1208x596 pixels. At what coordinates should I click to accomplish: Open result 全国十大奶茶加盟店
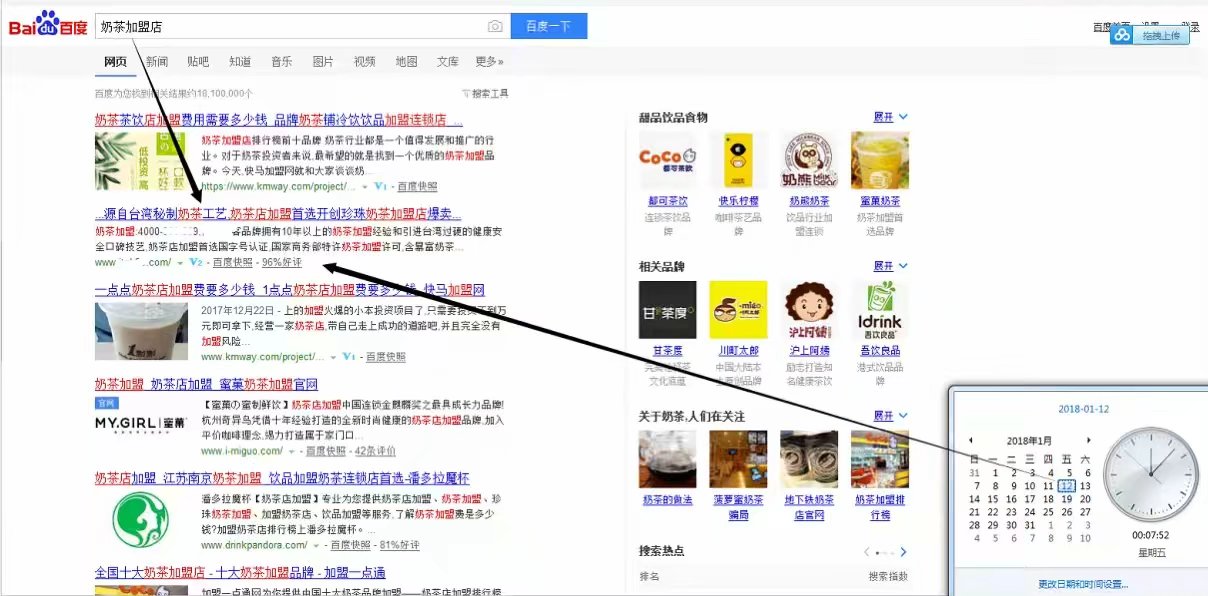(240, 572)
